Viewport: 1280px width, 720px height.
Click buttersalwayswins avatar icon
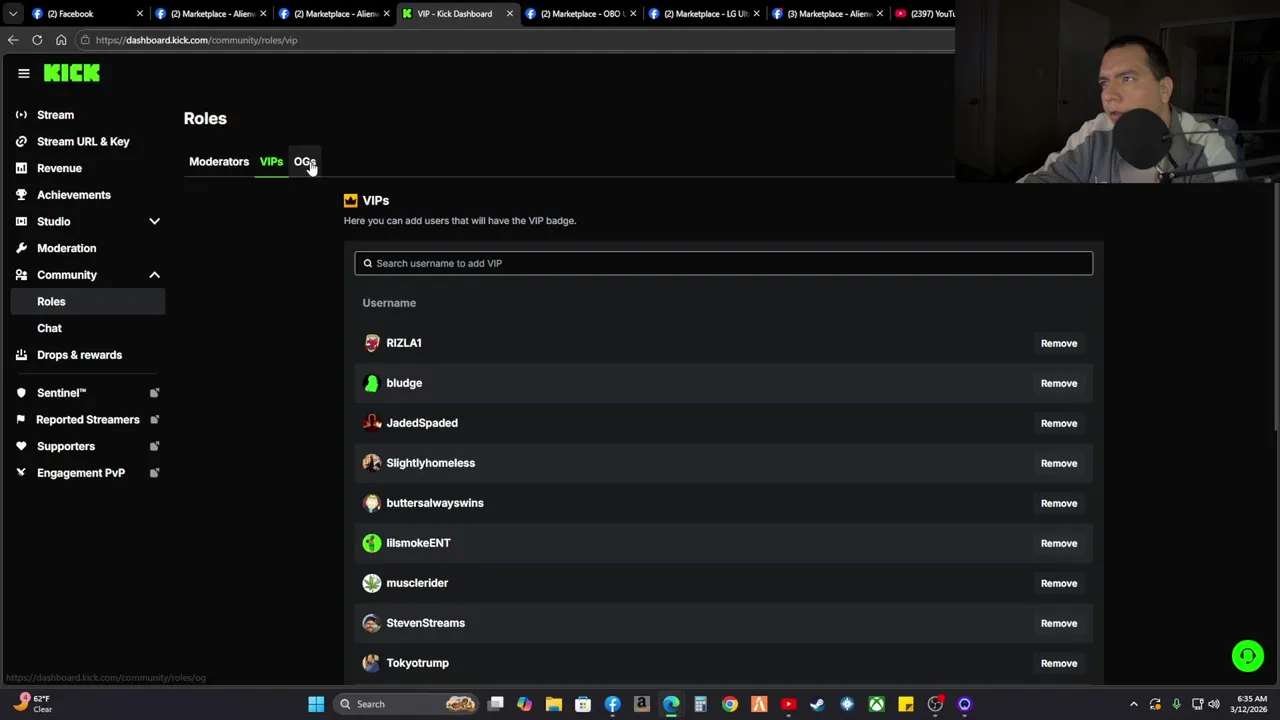pos(372,503)
